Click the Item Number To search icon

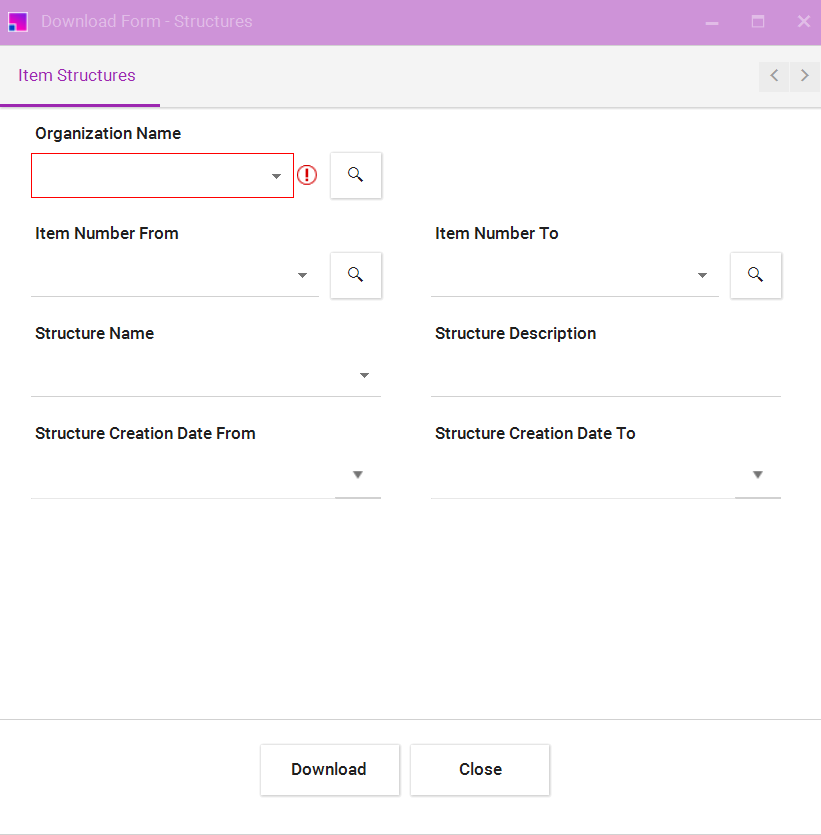coord(755,275)
